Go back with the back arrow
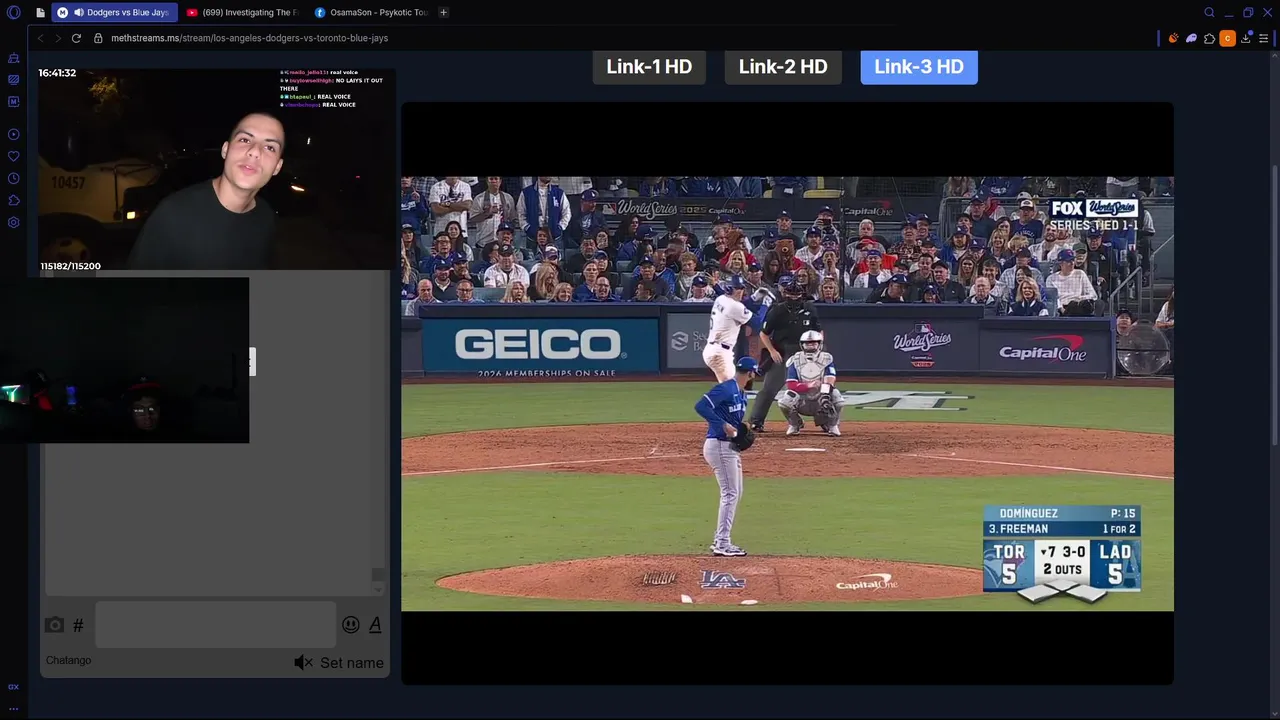 pos(40,38)
